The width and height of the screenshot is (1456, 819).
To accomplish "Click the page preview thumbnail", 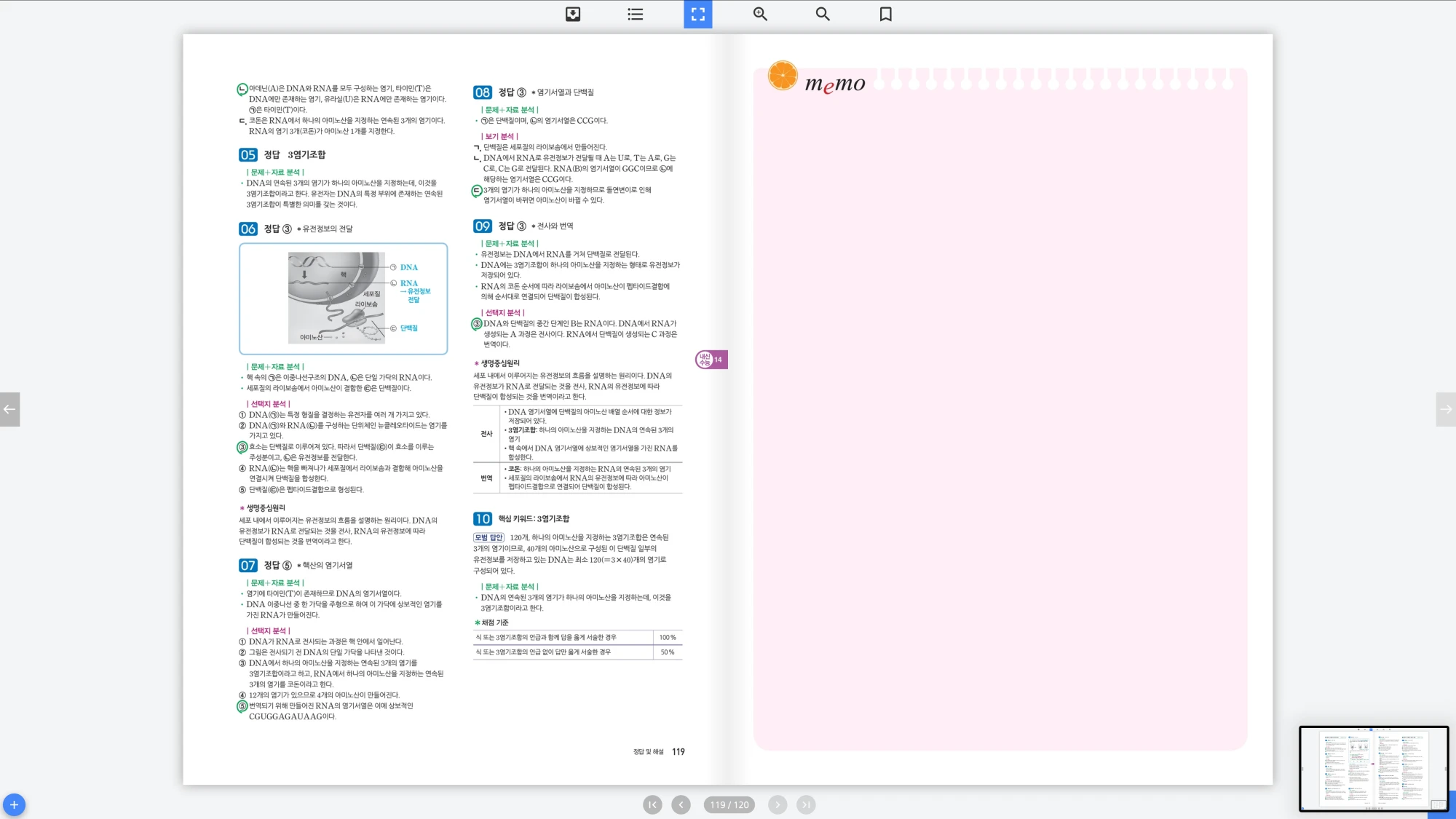I will pos(1373,768).
